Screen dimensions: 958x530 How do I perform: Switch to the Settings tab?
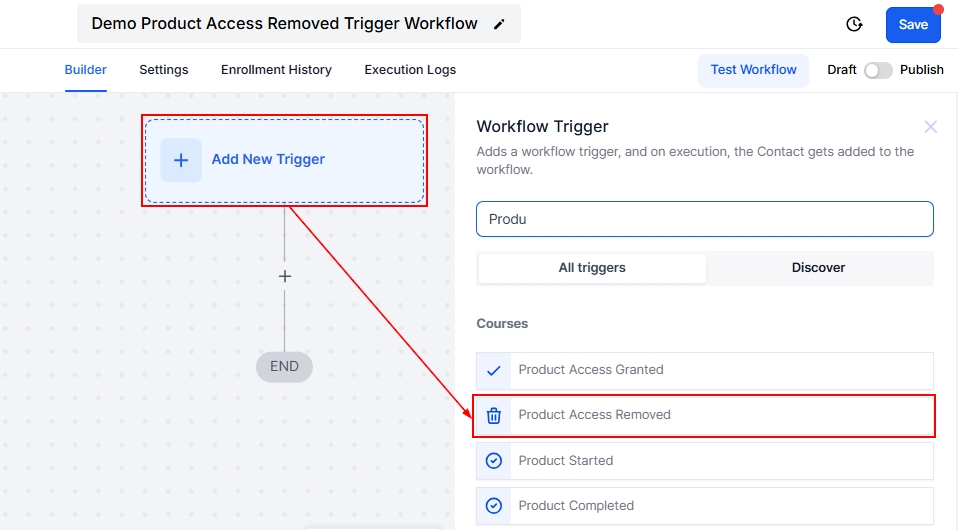pyautogui.click(x=164, y=70)
